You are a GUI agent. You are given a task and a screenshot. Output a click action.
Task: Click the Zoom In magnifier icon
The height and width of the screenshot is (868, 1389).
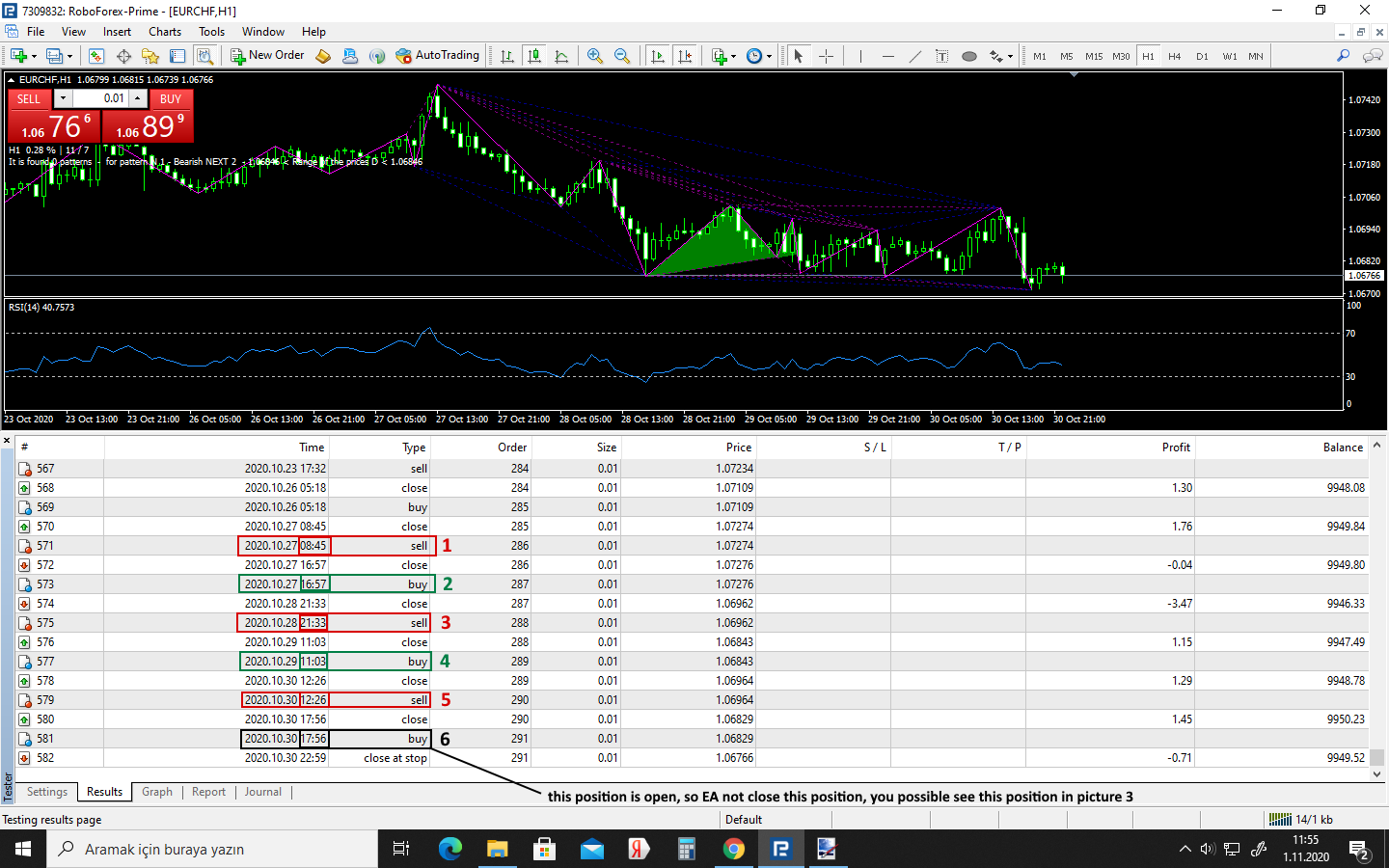pyautogui.click(x=595, y=56)
